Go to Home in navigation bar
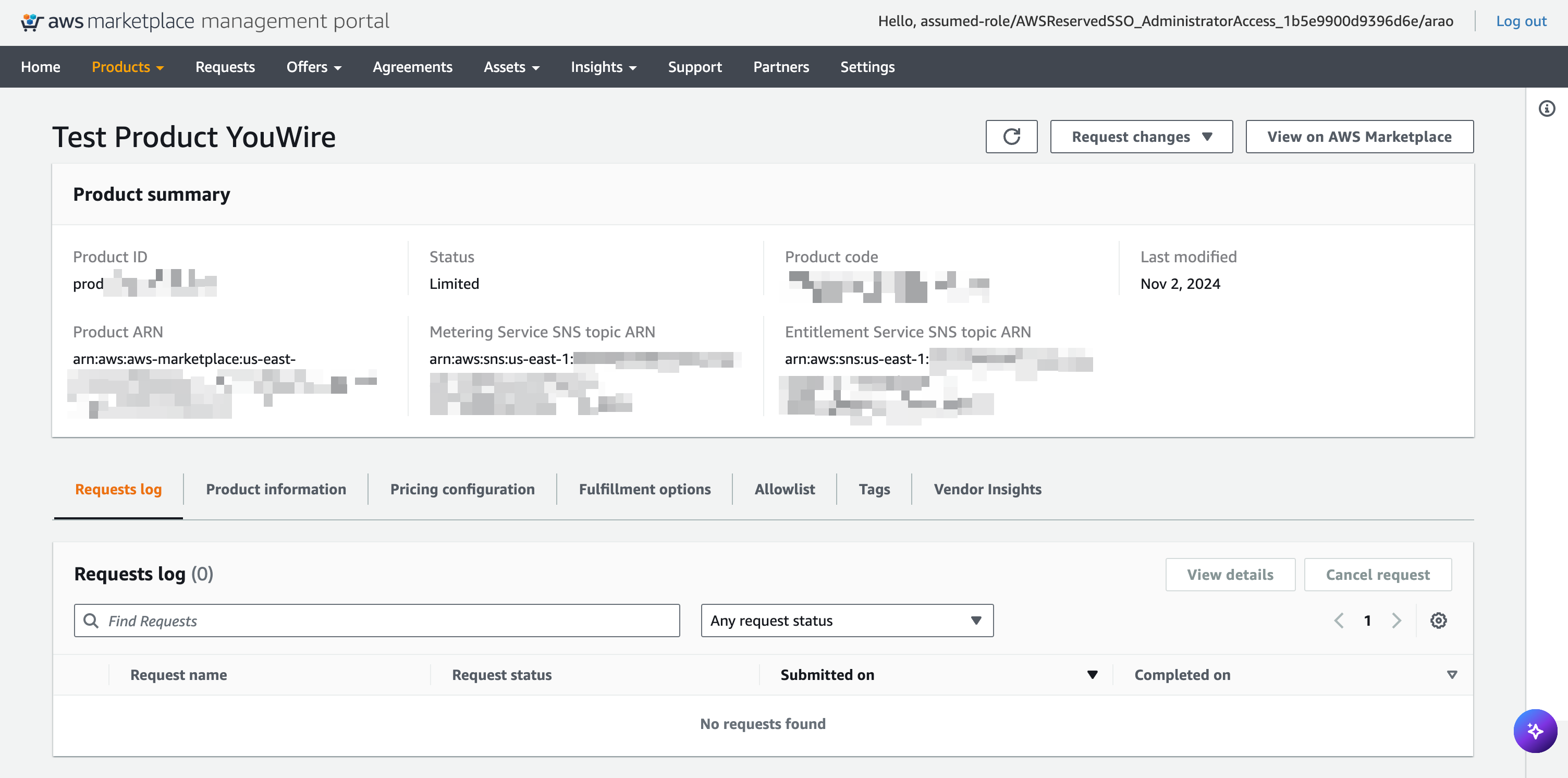1568x778 pixels. click(x=41, y=67)
